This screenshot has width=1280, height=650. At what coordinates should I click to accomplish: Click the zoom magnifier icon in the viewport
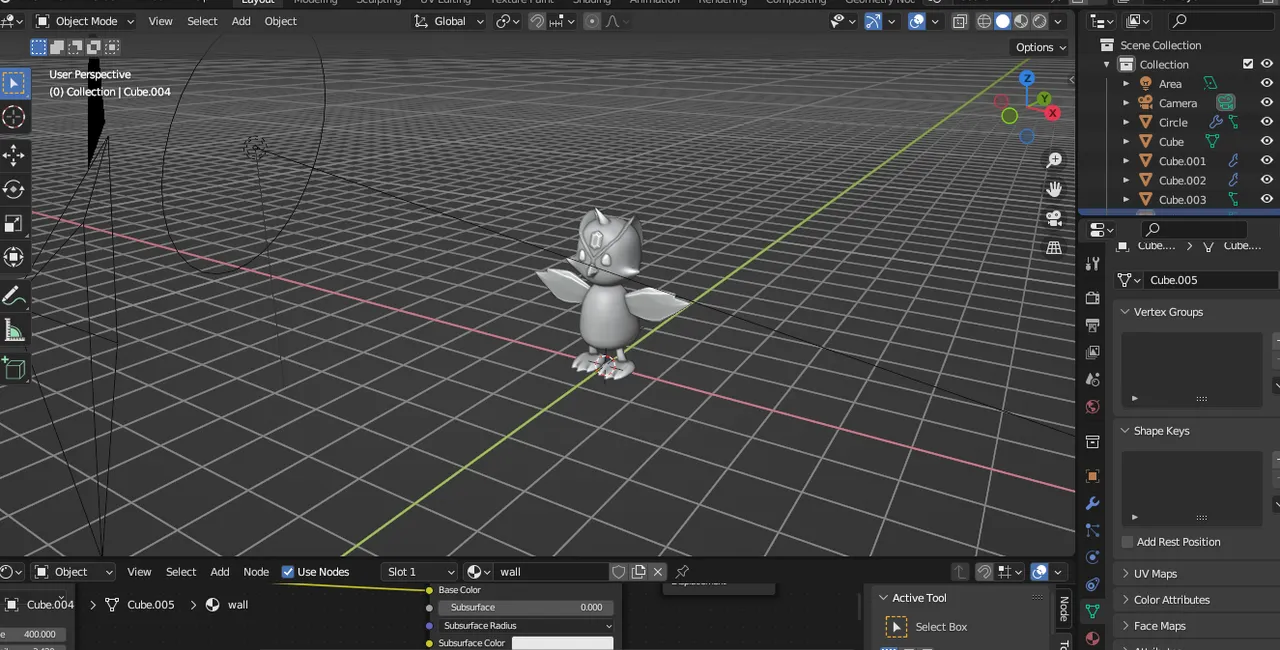(1054, 160)
